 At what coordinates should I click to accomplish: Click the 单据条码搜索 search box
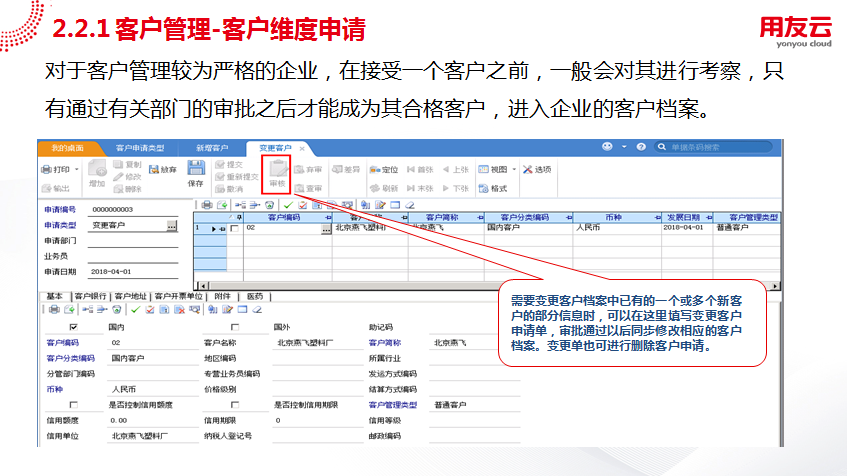click(714, 147)
